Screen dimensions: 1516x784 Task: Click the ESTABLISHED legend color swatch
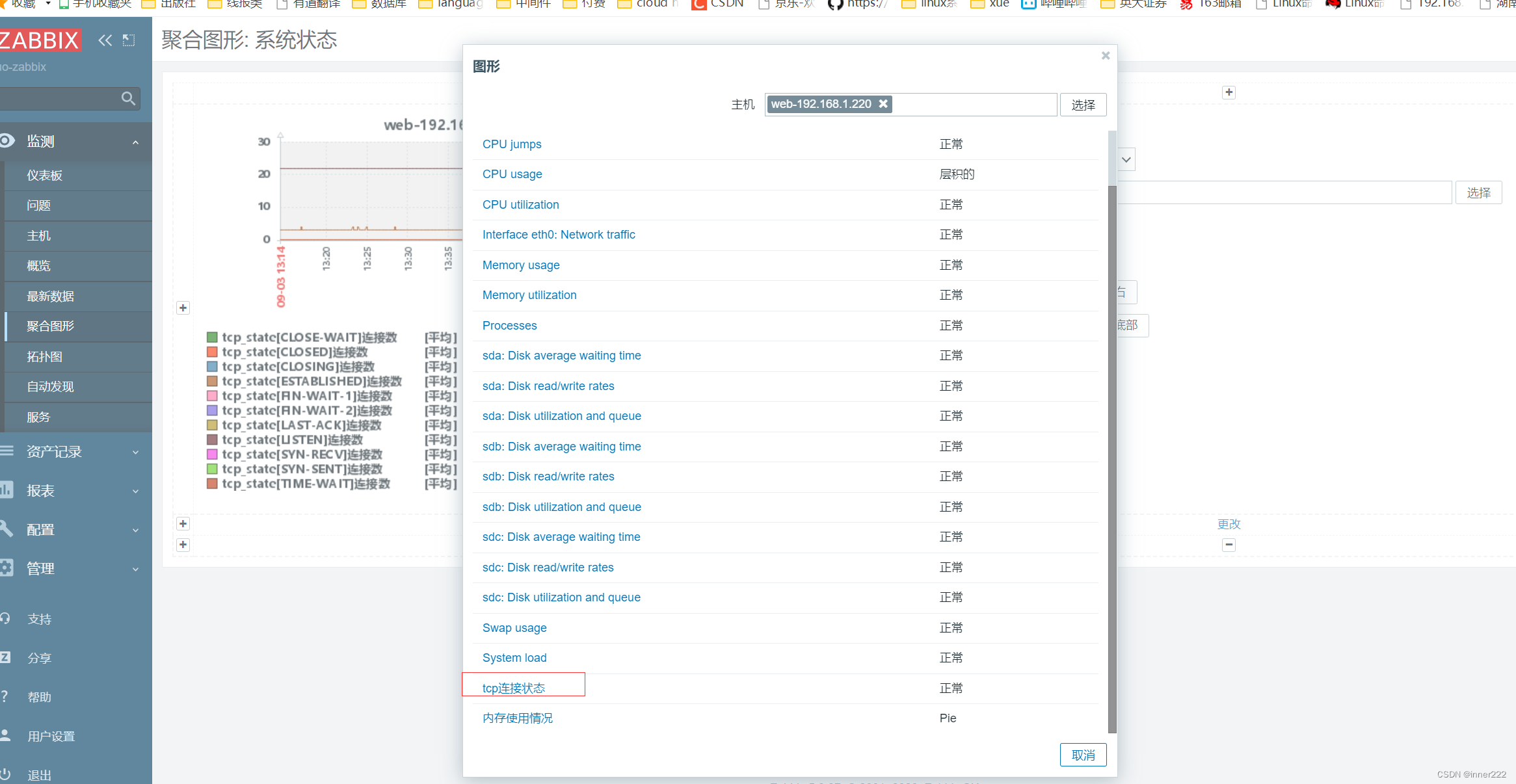(212, 381)
